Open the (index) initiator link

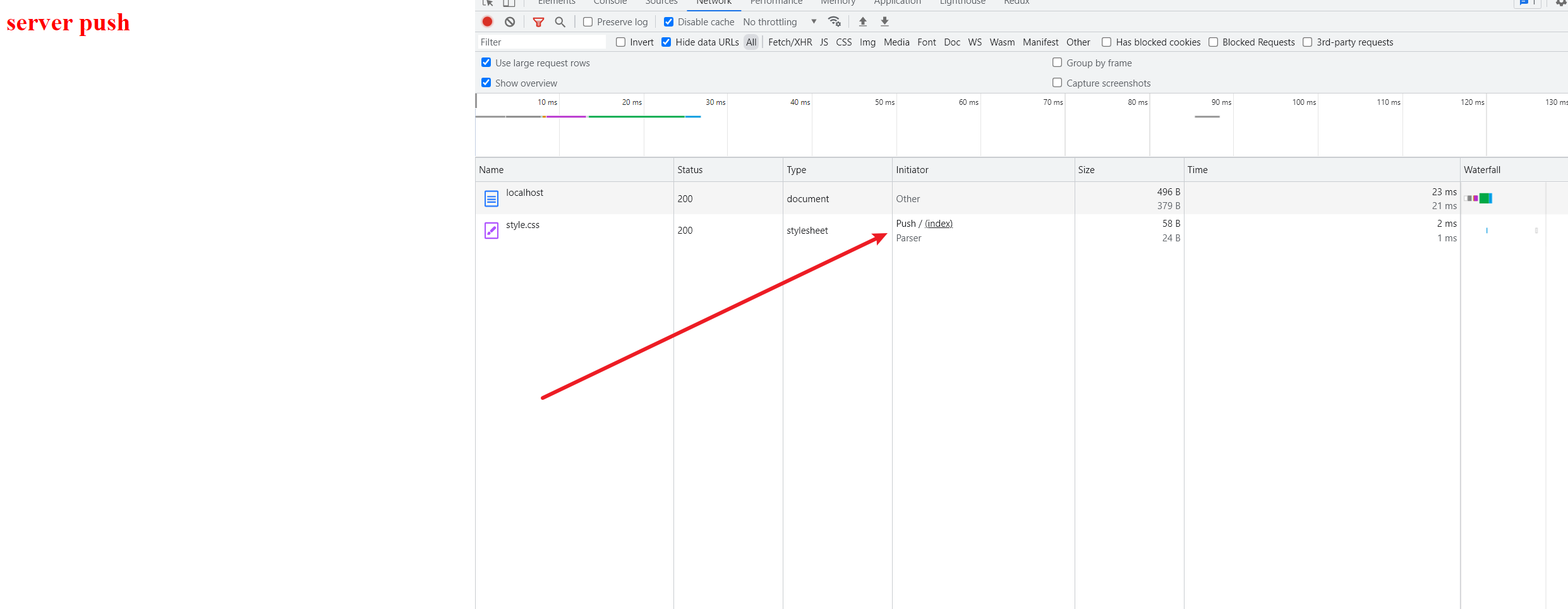tap(938, 224)
